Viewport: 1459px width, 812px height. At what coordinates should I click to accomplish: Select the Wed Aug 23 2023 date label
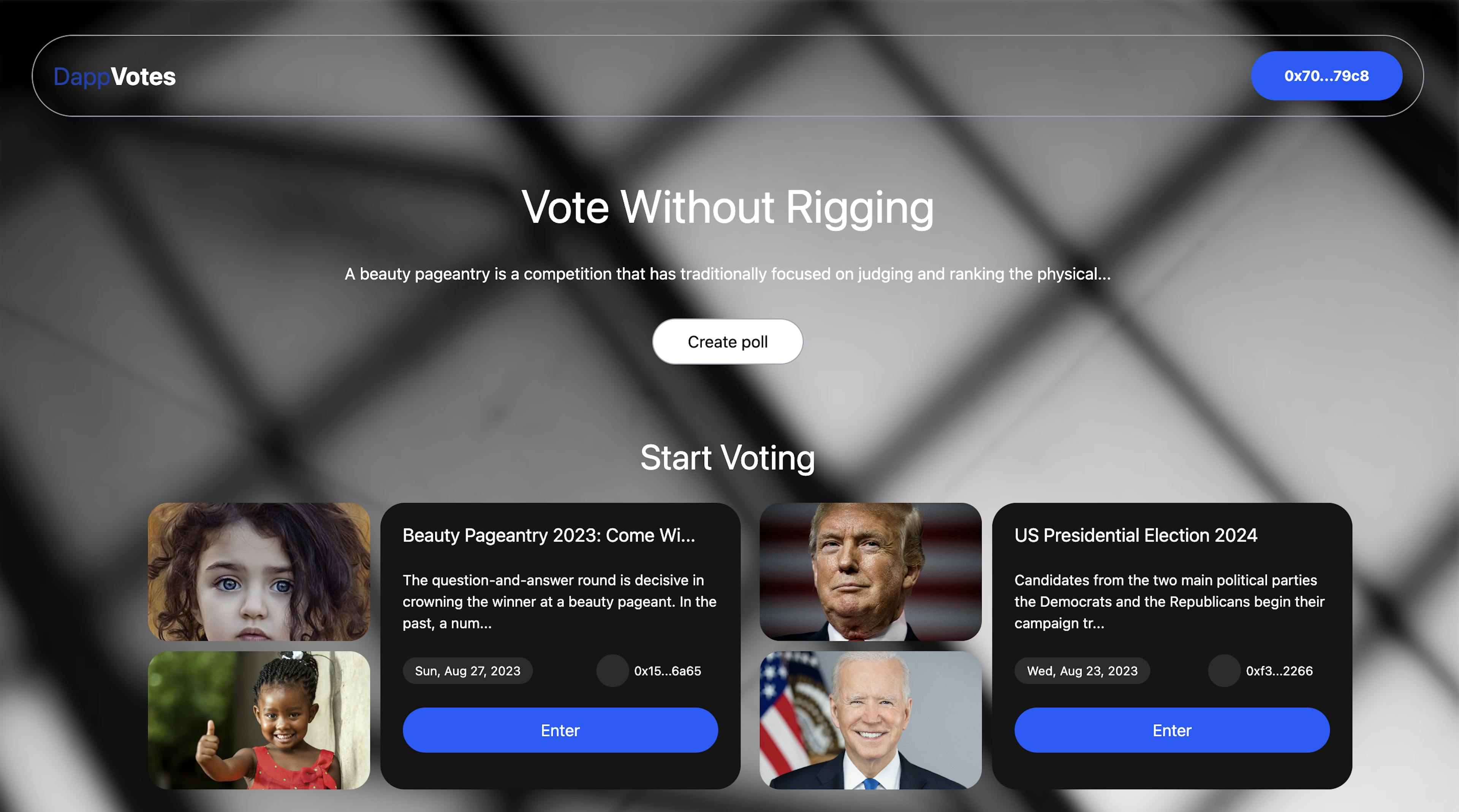[1082, 670]
